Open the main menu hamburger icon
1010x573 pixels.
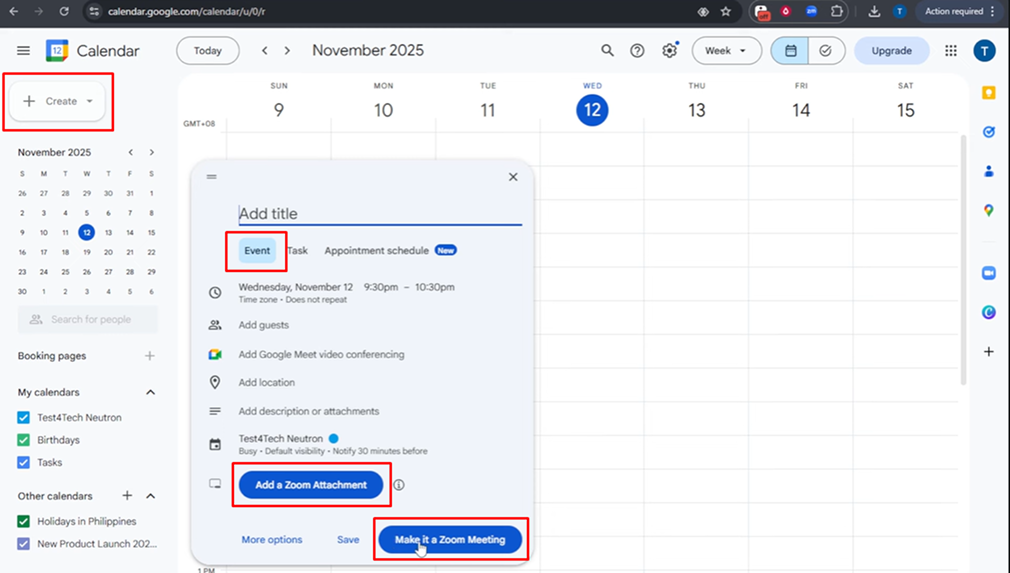[23, 50]
